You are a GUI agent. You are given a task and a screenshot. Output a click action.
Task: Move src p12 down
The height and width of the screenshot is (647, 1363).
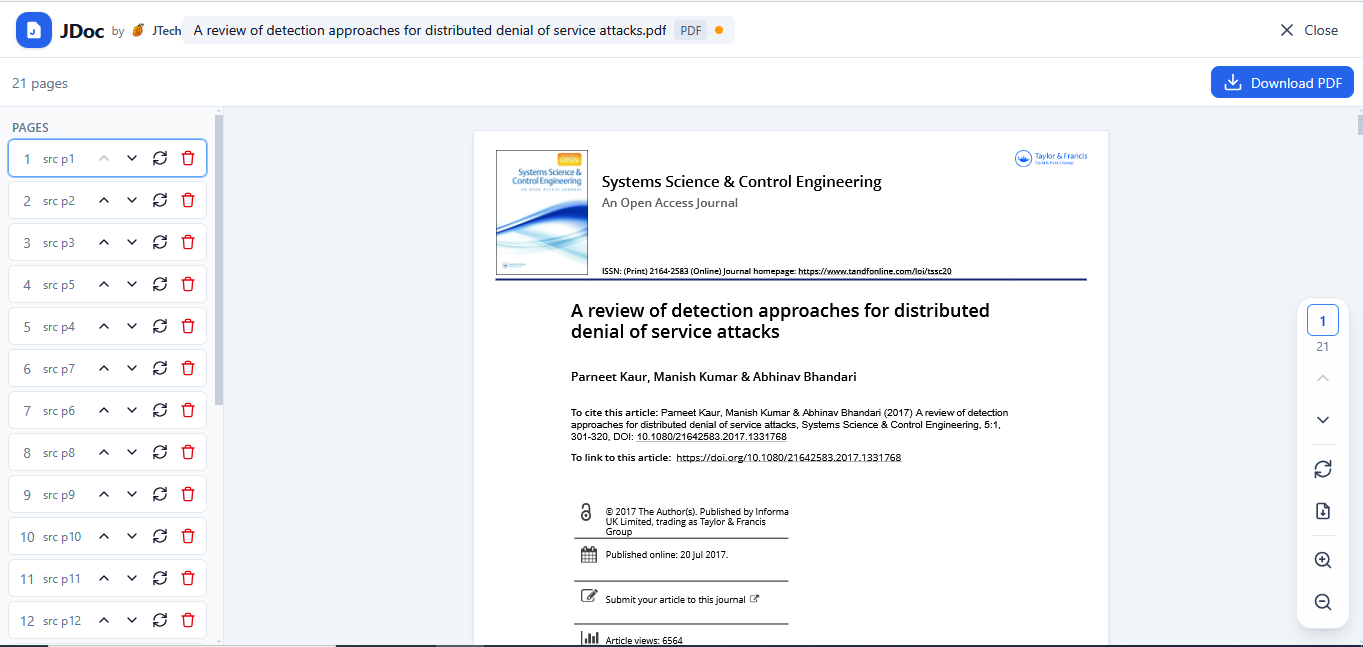(132, 620)
